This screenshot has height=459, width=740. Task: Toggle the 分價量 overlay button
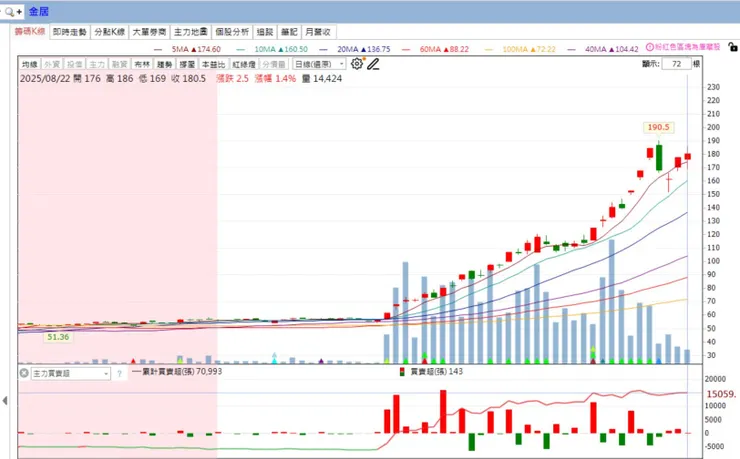tap(274, 64)
